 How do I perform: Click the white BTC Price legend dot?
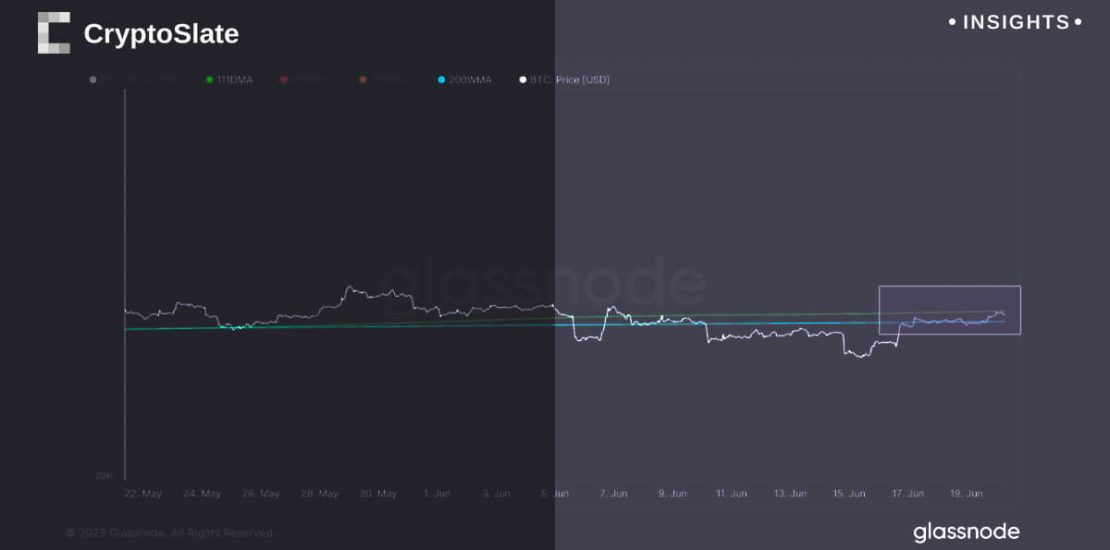point(523,80)
